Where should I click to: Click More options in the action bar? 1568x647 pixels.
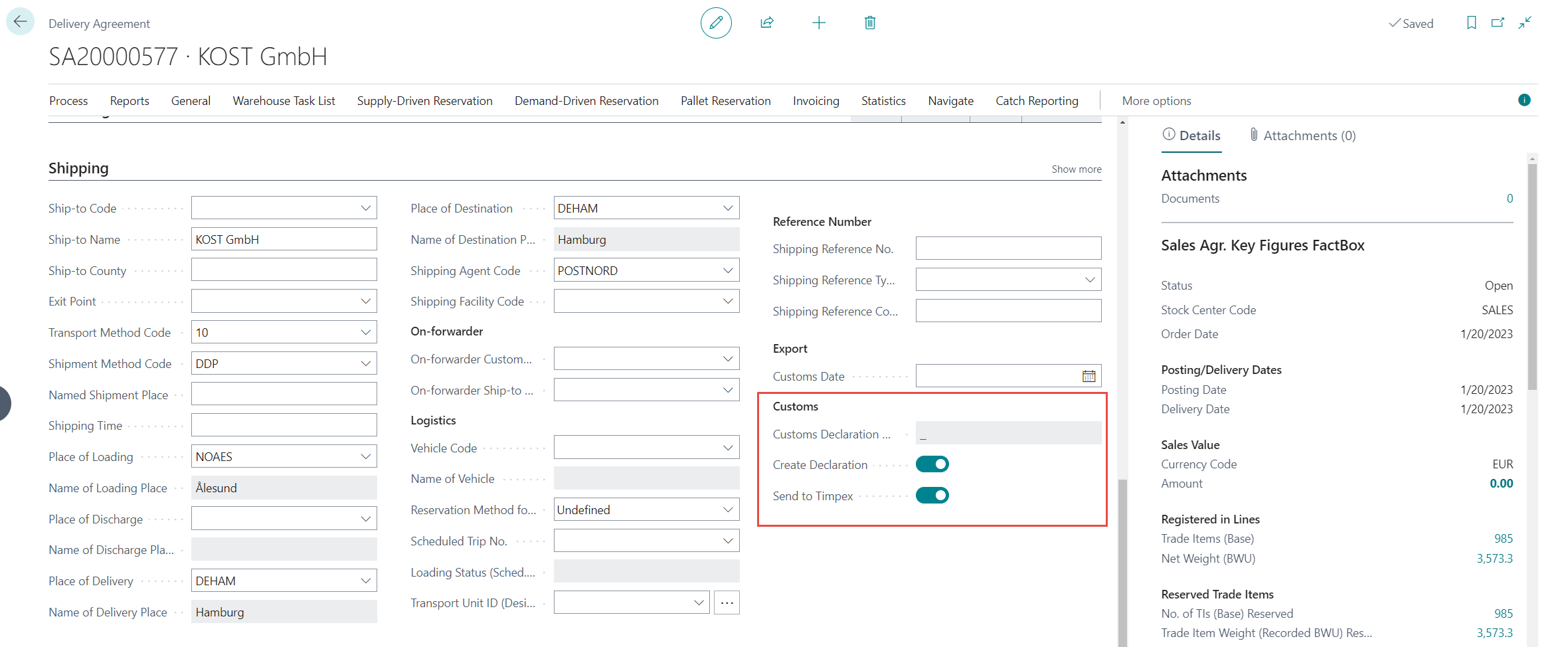pyautogui.click(x=1156, y=101)
